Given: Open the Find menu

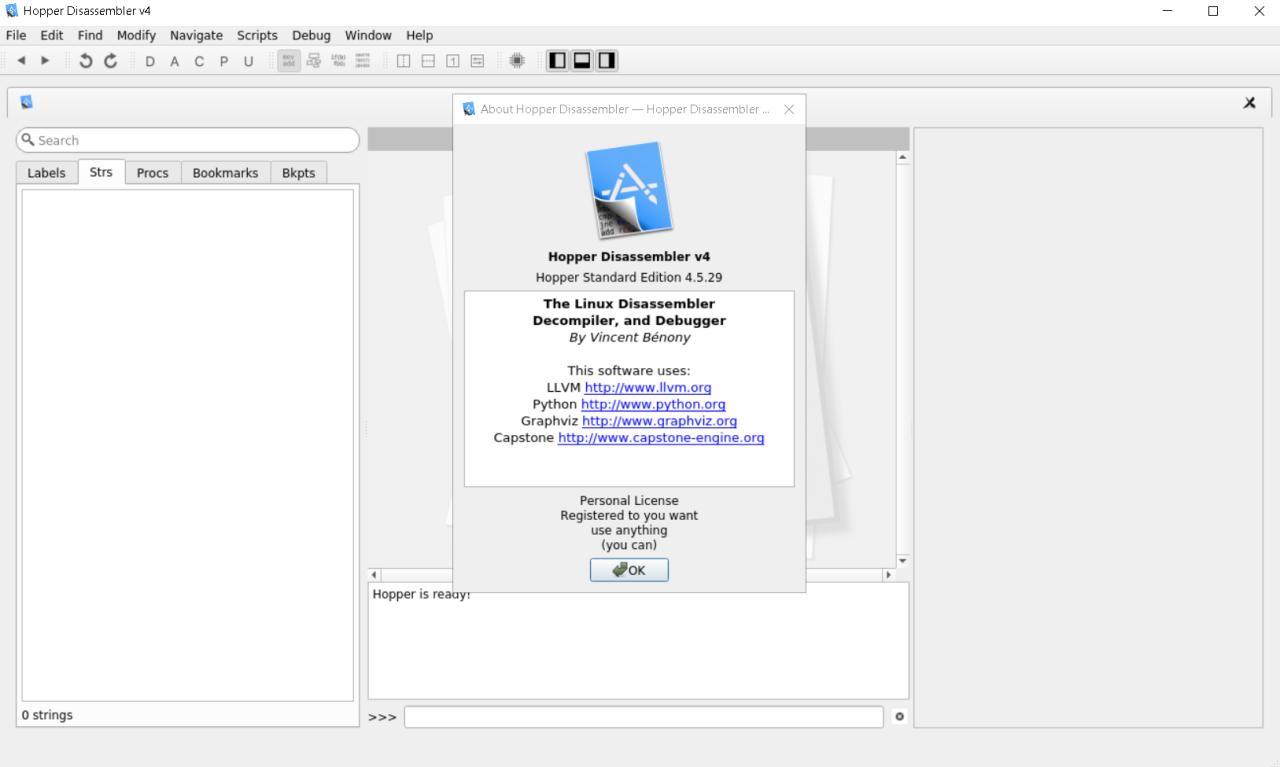Looking at the screenshot, I should 90,35.
